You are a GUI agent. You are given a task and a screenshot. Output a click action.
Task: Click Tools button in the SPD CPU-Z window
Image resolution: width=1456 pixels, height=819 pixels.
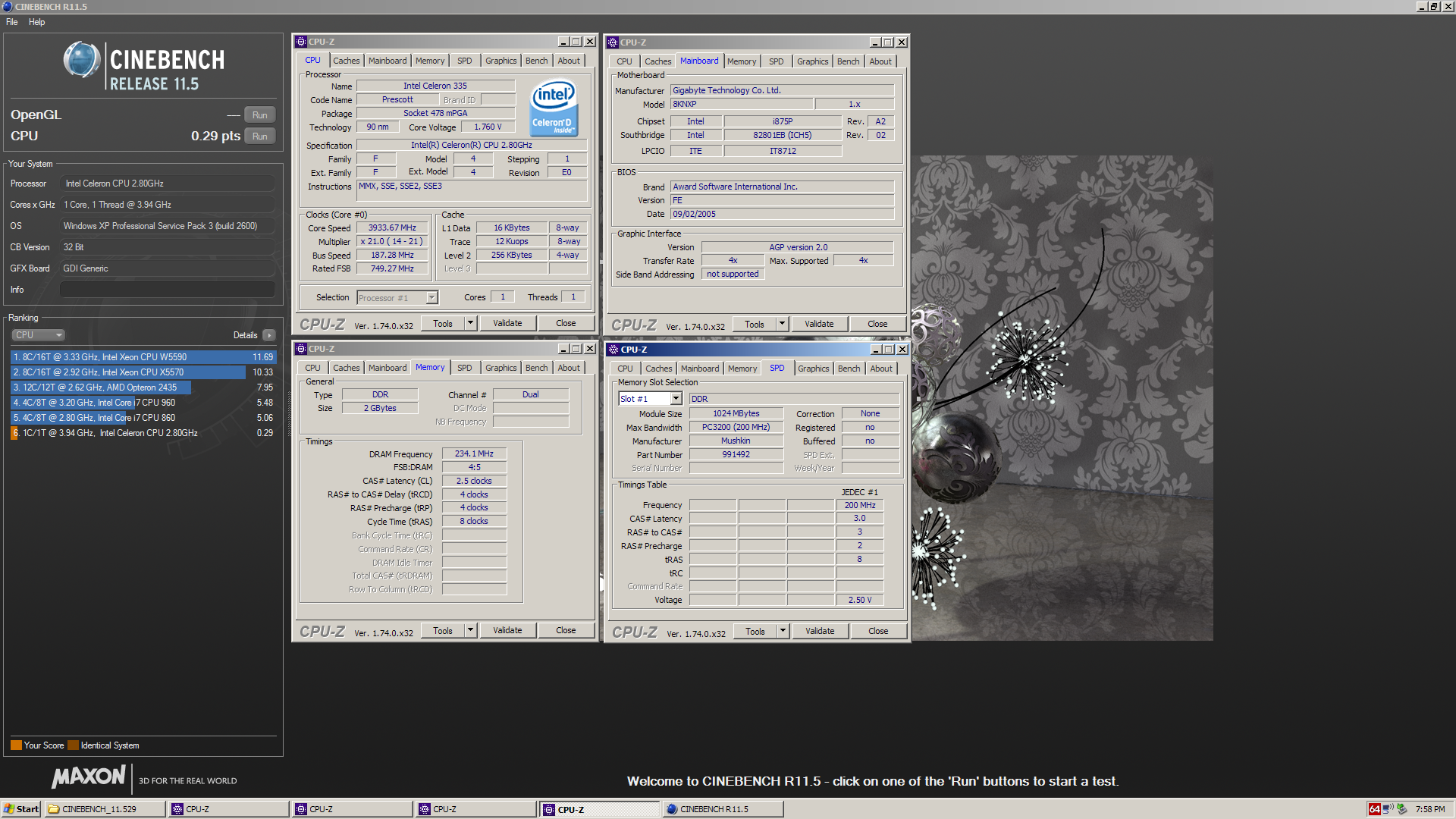755,631
